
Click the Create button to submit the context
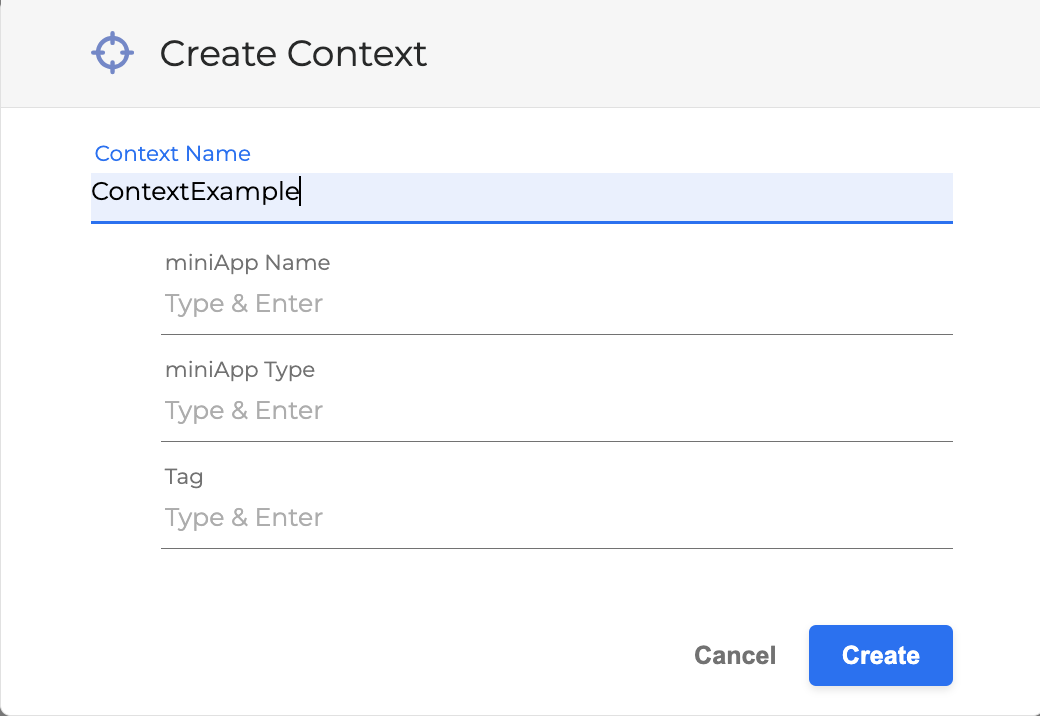coord(880,655)
